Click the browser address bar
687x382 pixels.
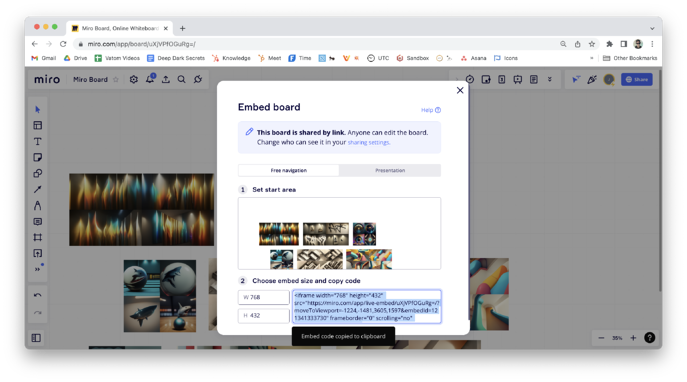pos(315,44)
